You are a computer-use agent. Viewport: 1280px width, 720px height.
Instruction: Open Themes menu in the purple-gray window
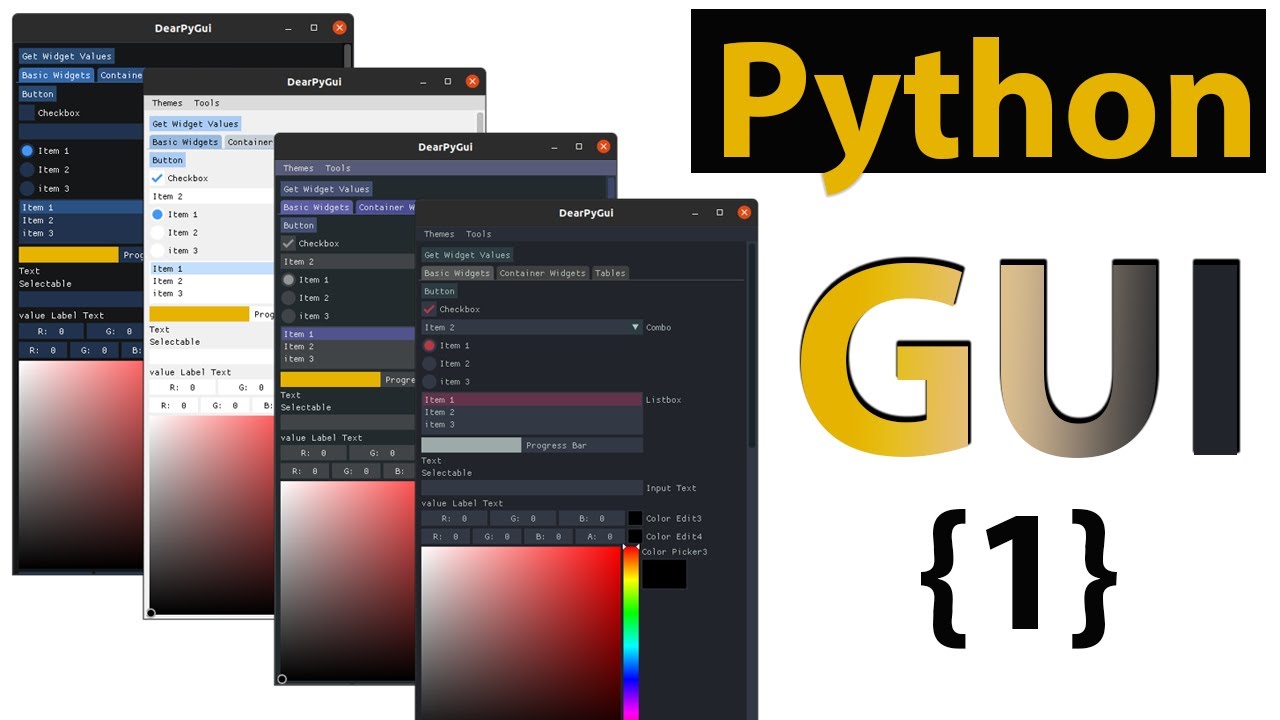pos(298,168)
